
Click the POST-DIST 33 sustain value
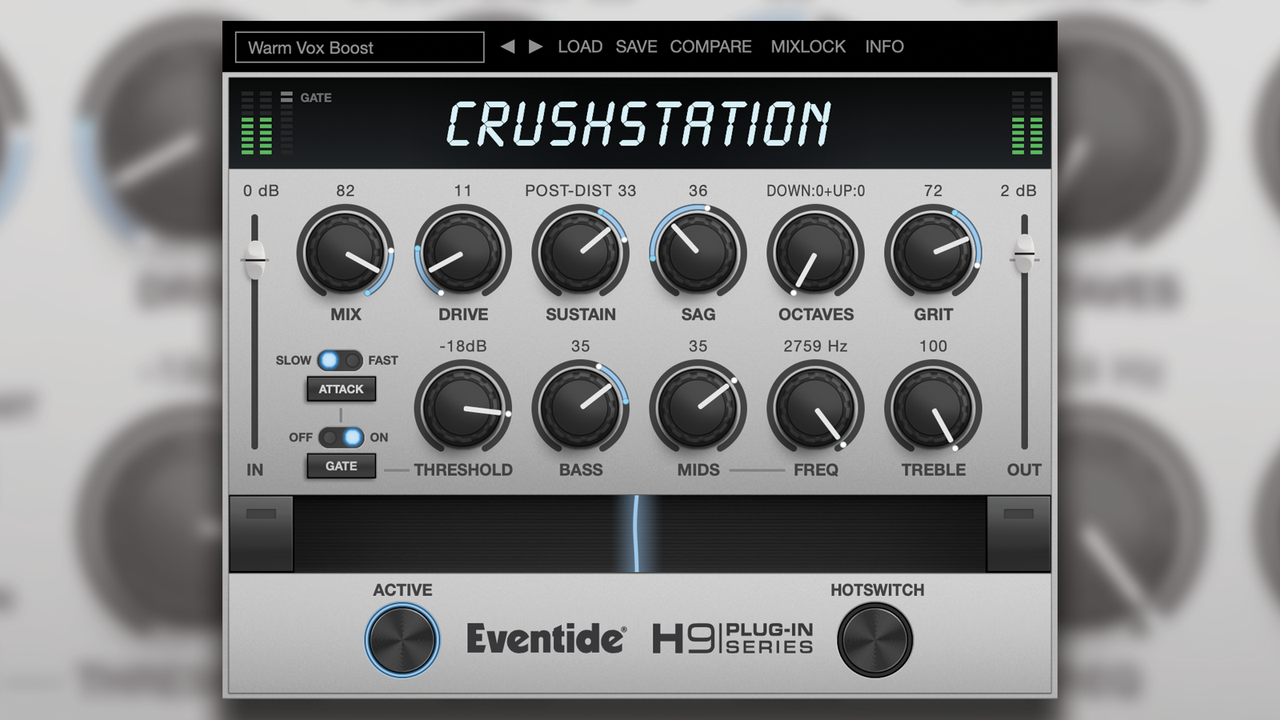580,191
